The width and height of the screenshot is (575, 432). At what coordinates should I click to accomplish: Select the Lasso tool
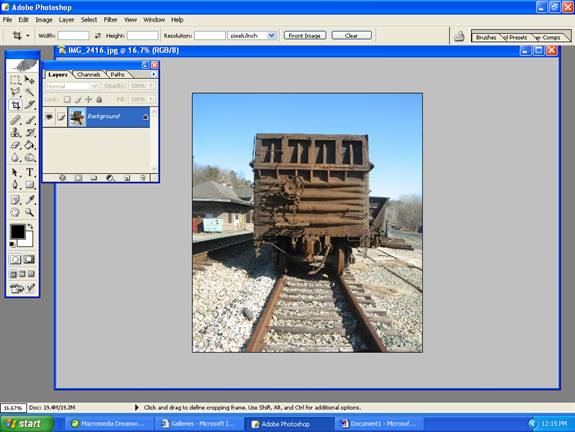point(15,92)
